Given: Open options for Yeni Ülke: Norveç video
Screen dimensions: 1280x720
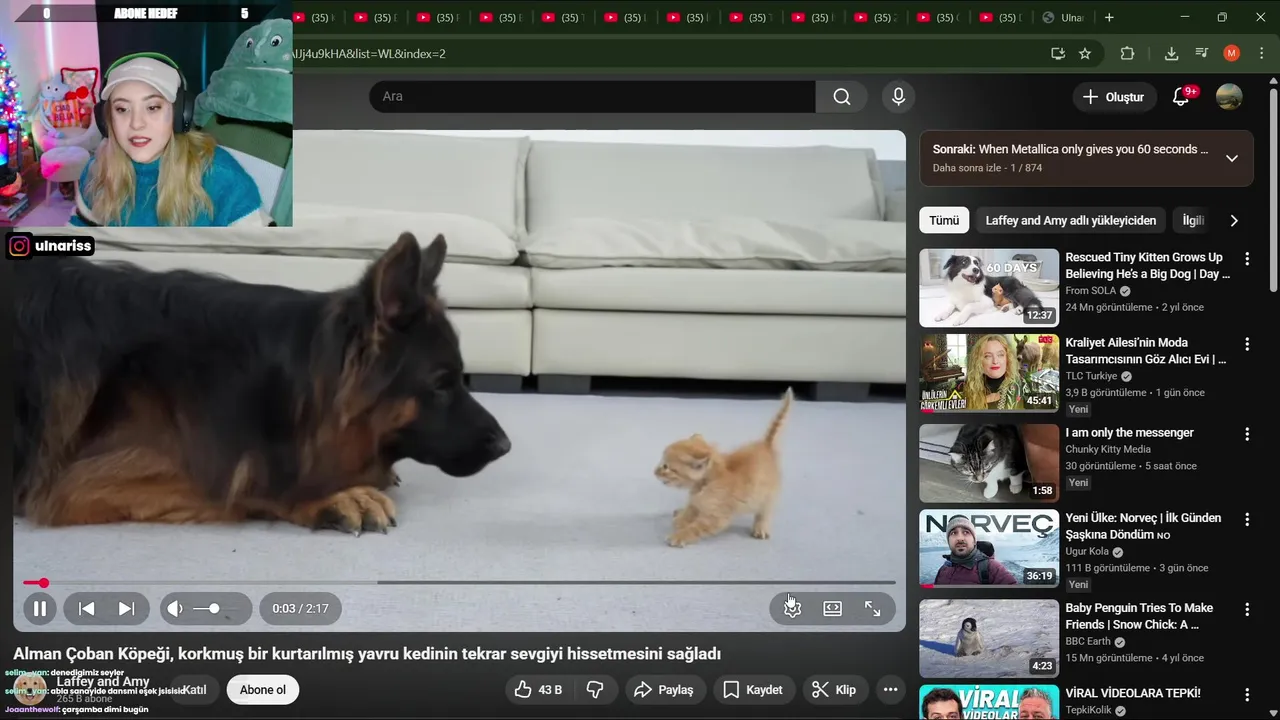Looking at the screenshot, I should tap(1246, 519).
